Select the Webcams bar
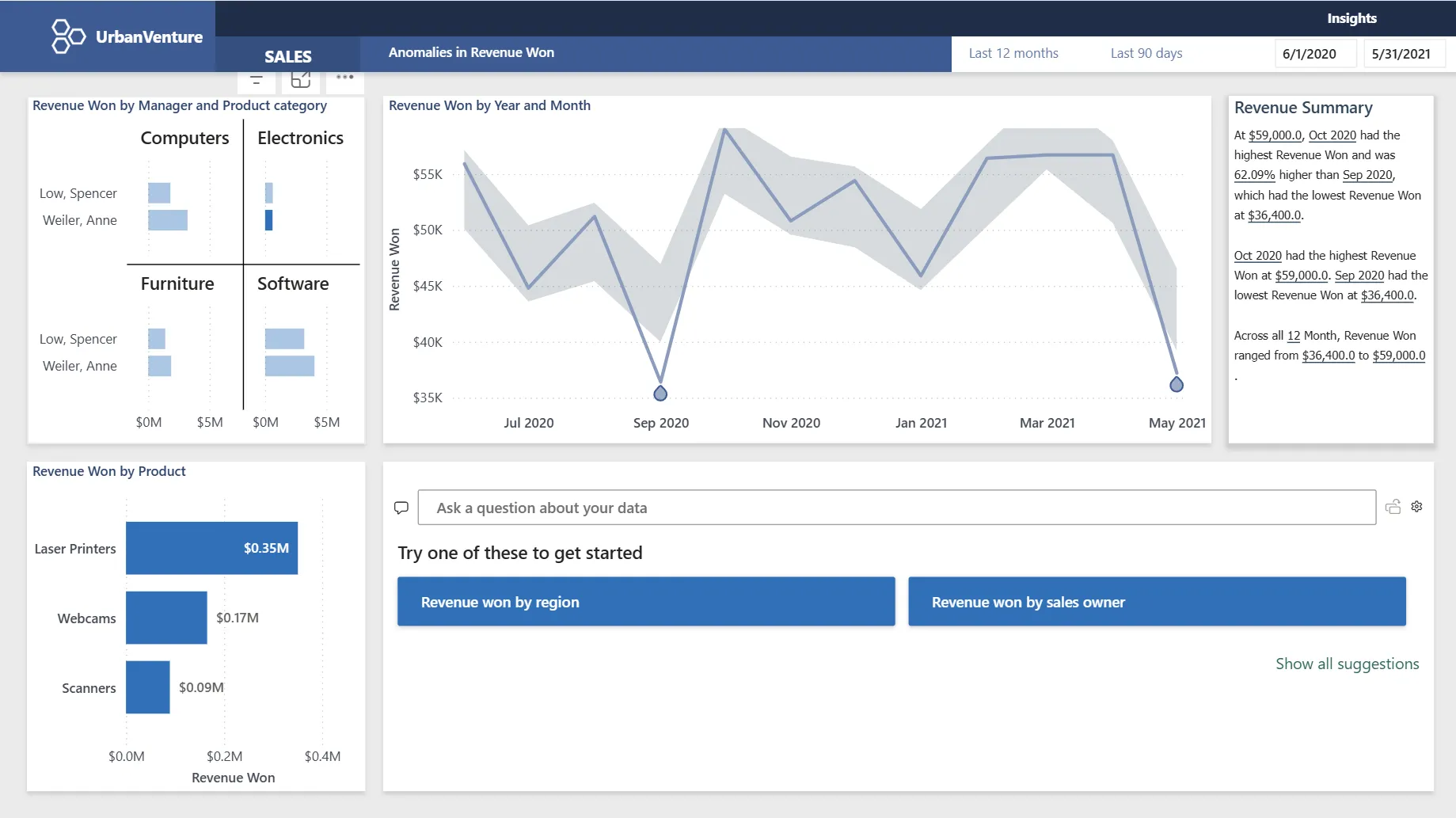Viewport: 1456px width, 818px height. [166, 618]
